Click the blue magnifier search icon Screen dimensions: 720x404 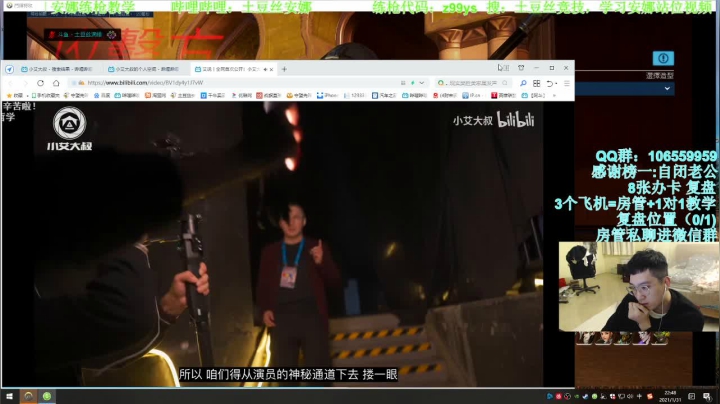click(523, 84)
